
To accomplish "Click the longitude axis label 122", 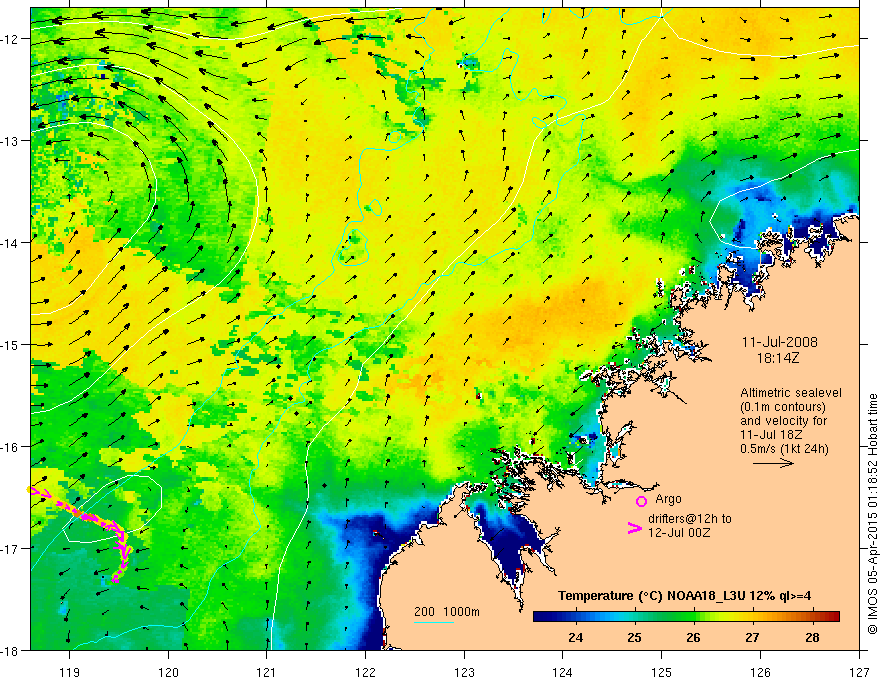I will [365, 672].
